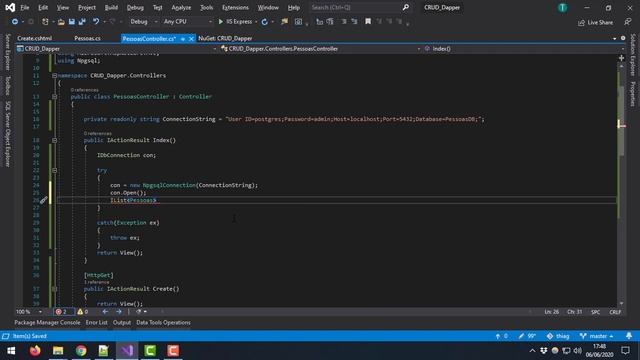The image size is (640, 360).
Task: Click the screwdriver quick action icon on line 26
Action: [x=44, y=200]
